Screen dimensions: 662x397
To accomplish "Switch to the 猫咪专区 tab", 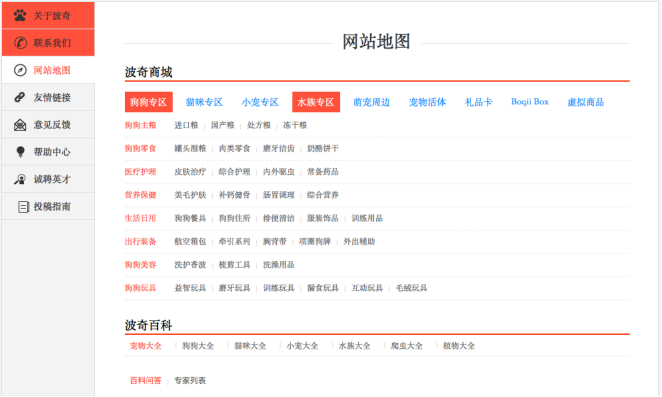I will coord(204,102).
